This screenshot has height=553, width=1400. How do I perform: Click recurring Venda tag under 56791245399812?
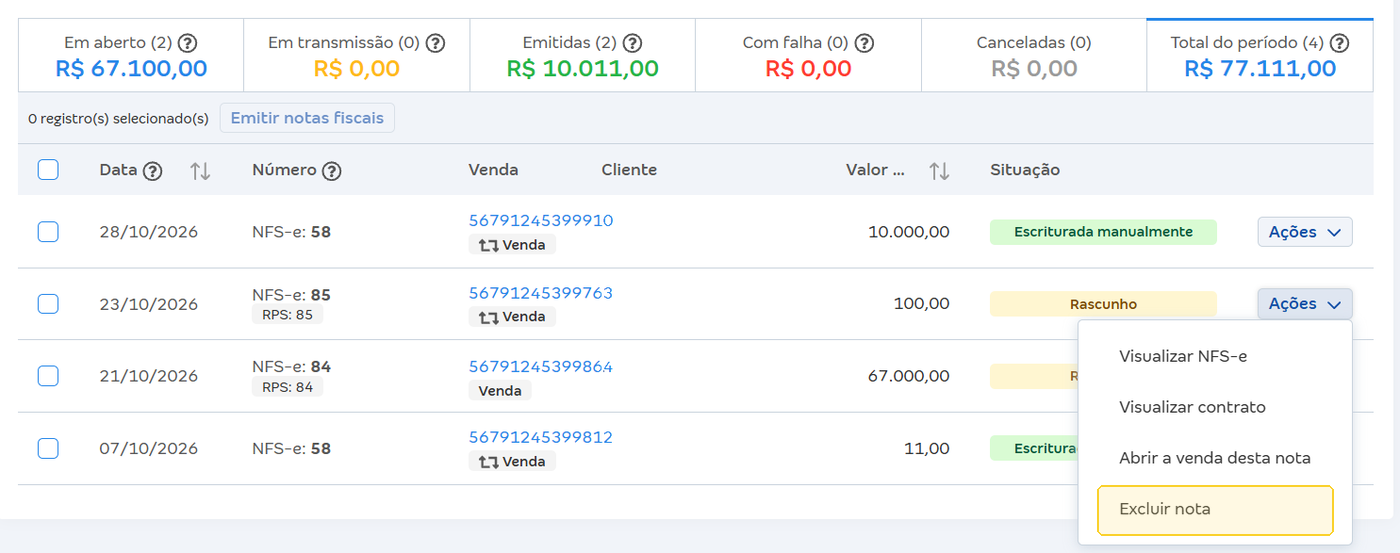coord(512,461)
